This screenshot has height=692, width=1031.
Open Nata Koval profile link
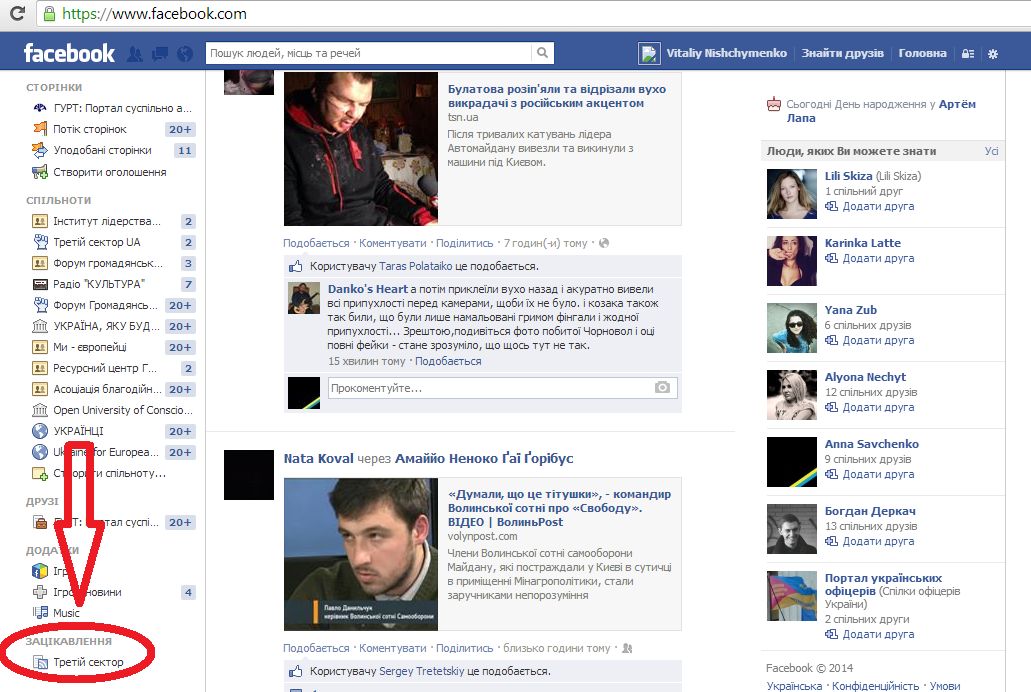coord(318,458)
